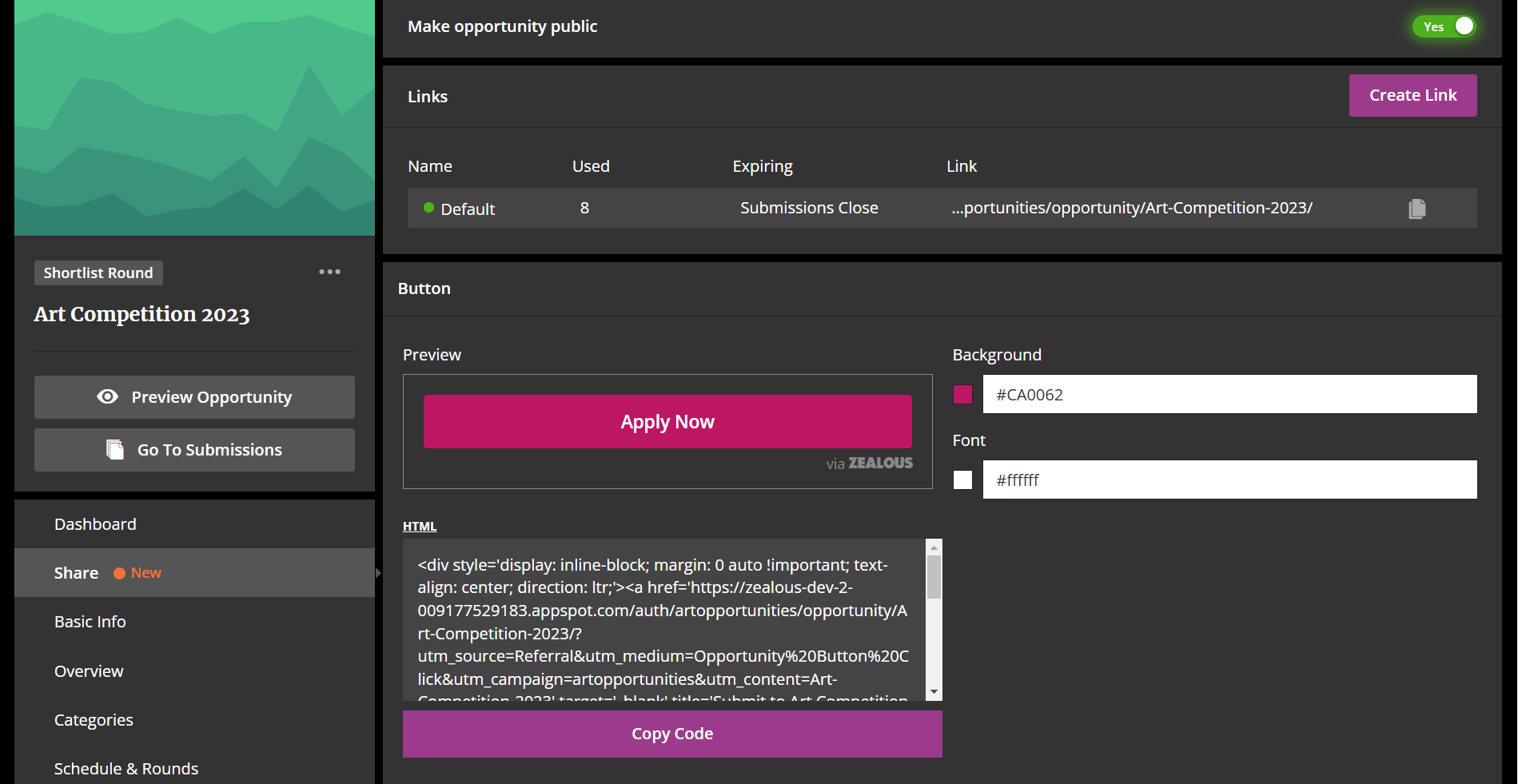Click the Copy Code button
The height and width of the screenshot is (784, 1518).
pos(672,734)
